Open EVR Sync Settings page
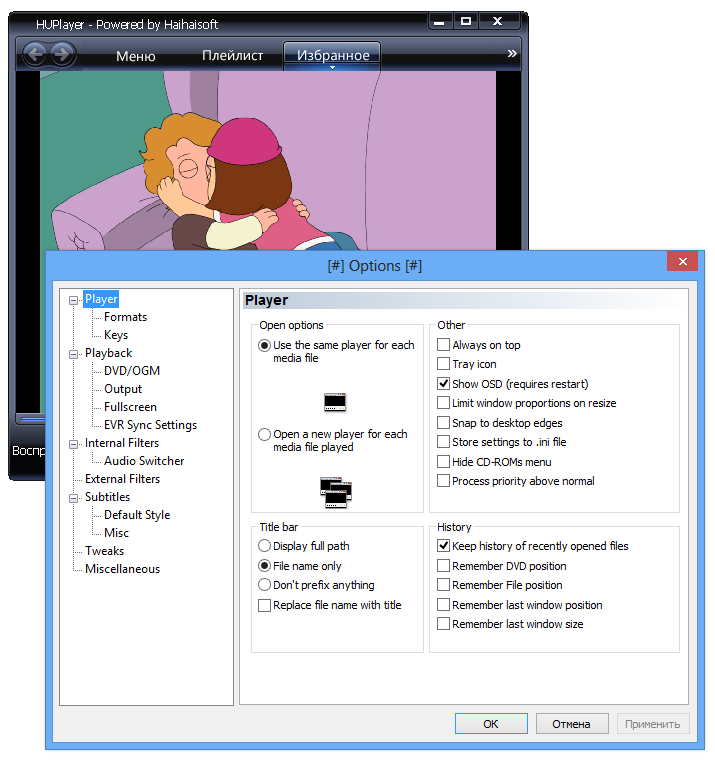This screenshot has height=765, width=715. click(x=150, y=425)
